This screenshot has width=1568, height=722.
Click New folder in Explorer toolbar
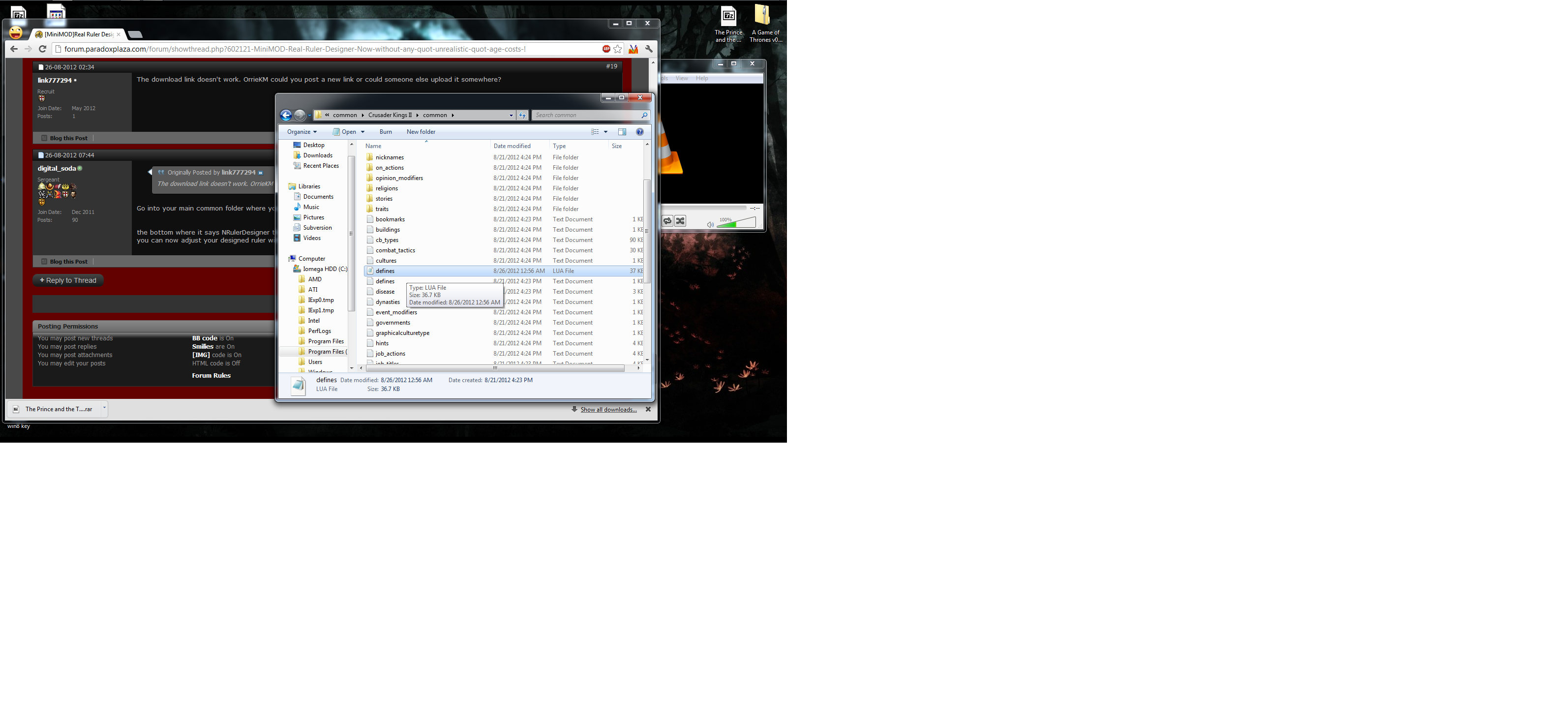(x=421, y=131)
